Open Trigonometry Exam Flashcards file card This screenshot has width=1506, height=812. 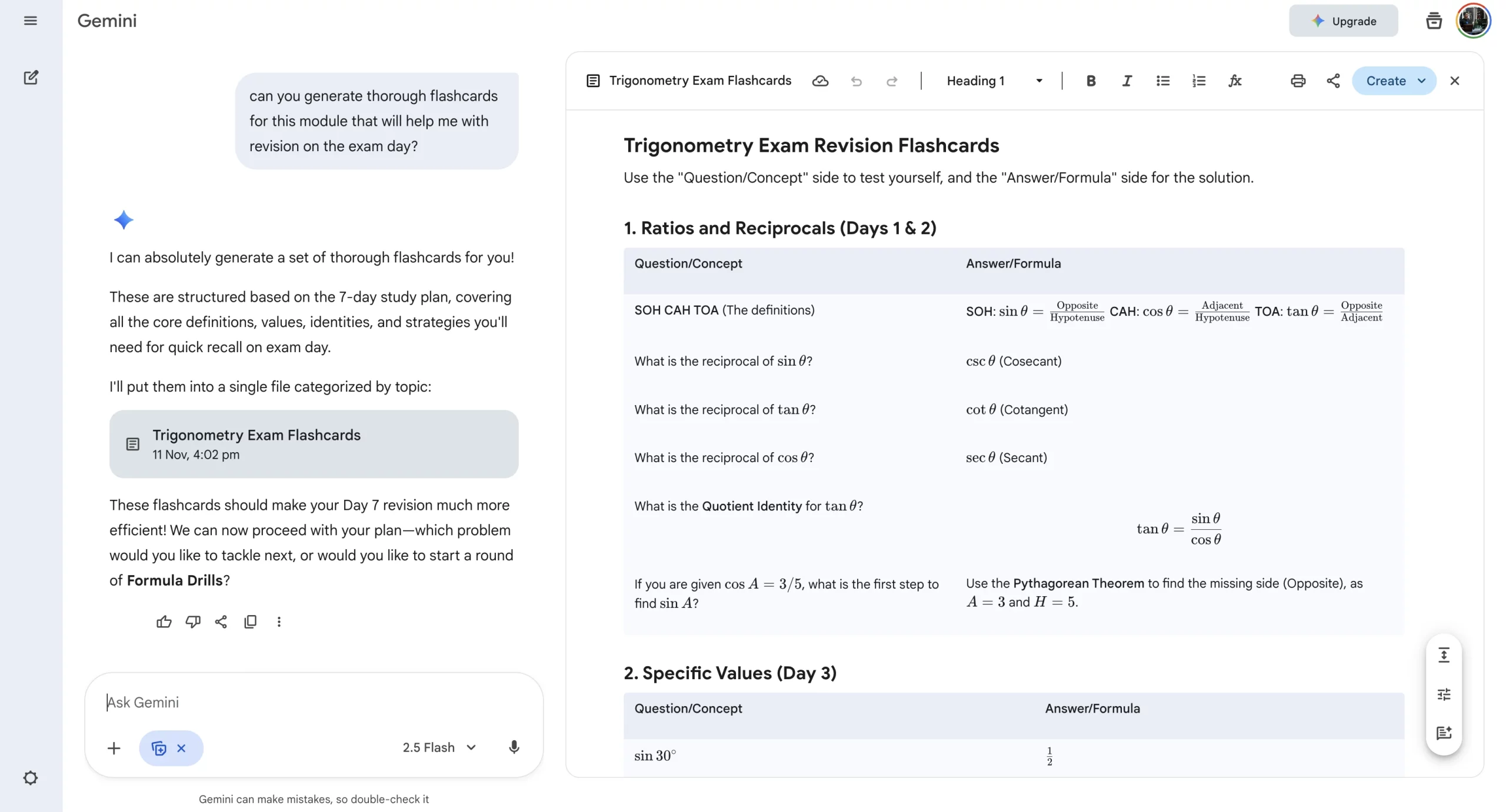(x=314, y=444)
